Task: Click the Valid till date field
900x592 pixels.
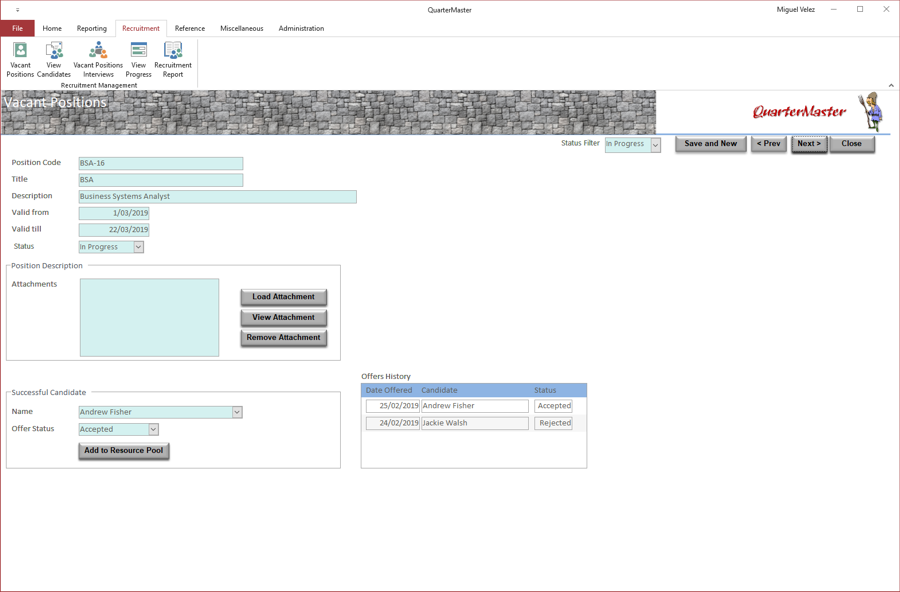Action: pyautogui.click(x=114, y=230)
